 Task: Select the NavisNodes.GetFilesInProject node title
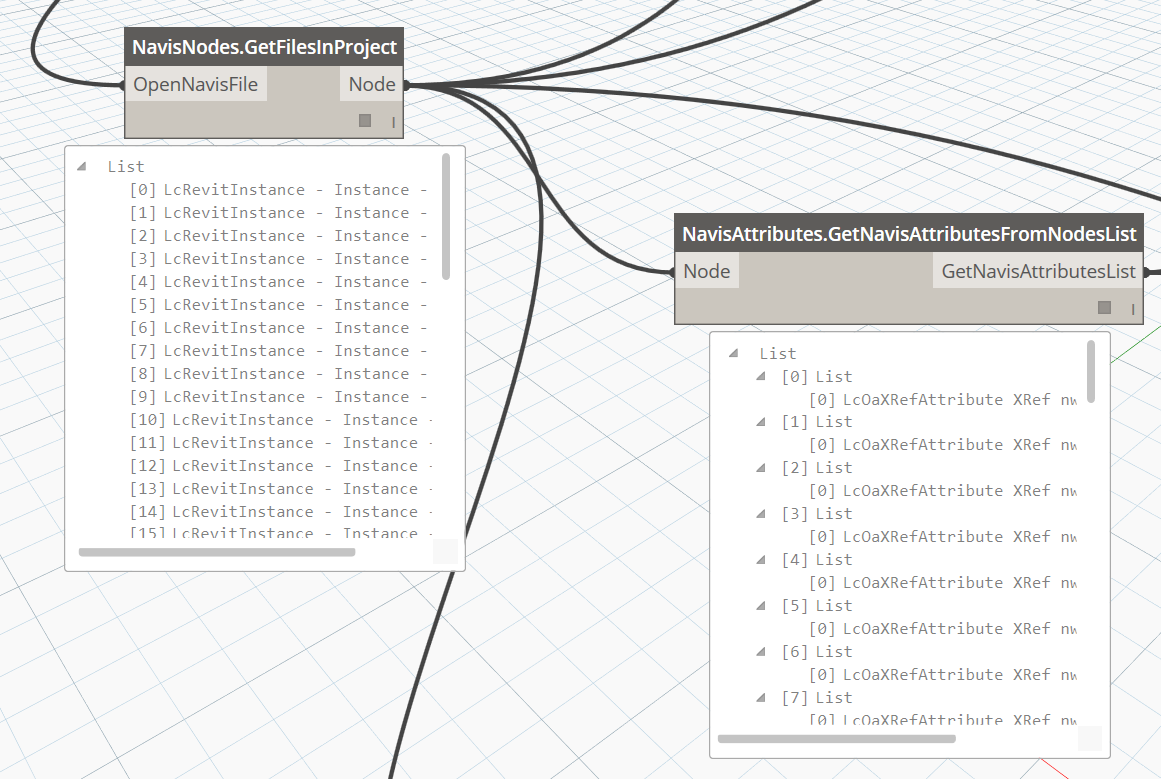tap(264, 48)
